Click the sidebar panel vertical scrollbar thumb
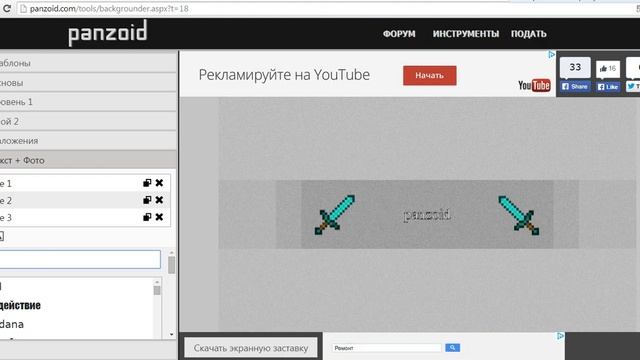The width and height of the screenshot is (640, 360). coord(171,265)
